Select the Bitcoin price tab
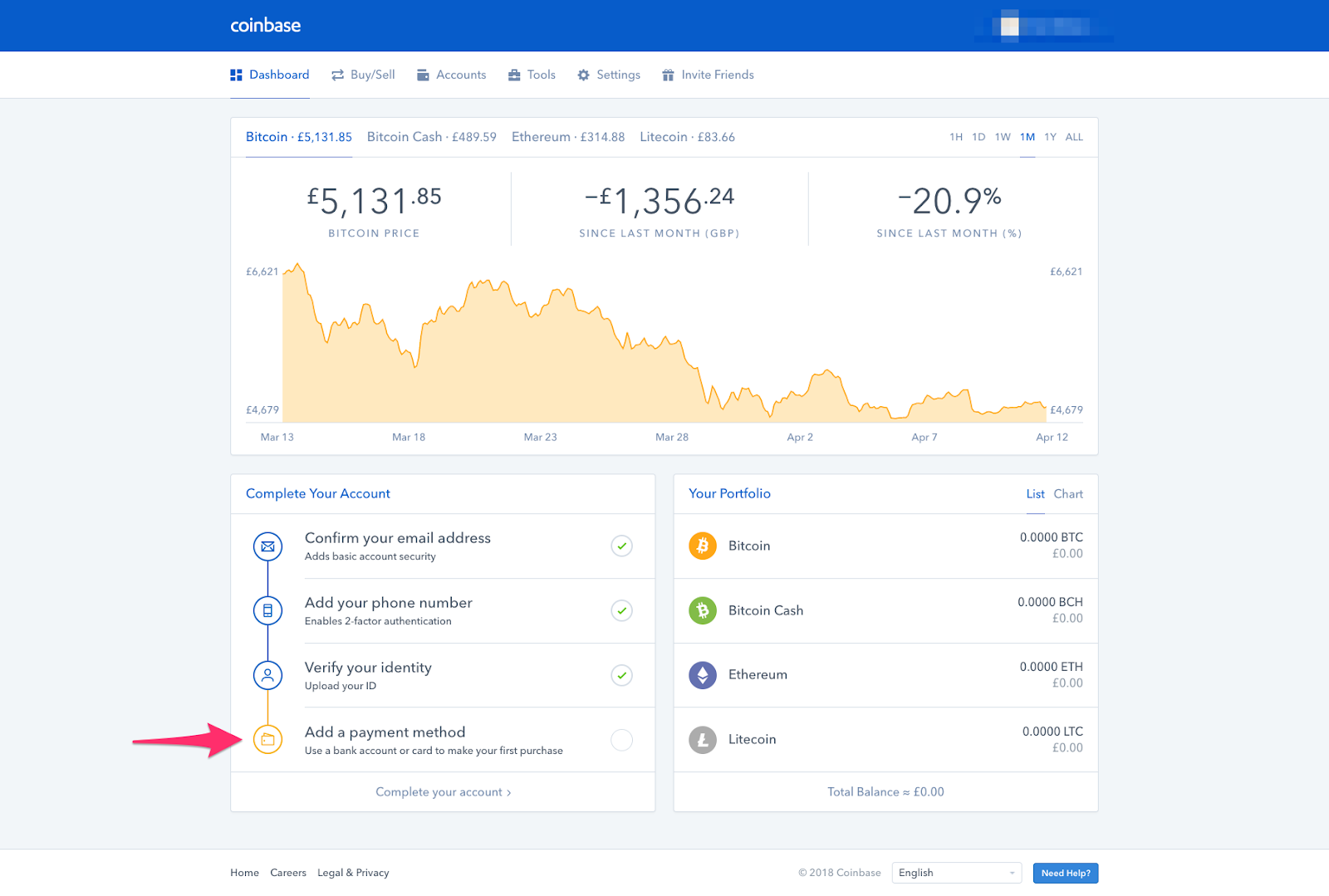Viewport: 1329px width, 896px height. click(x=299, y=137)
